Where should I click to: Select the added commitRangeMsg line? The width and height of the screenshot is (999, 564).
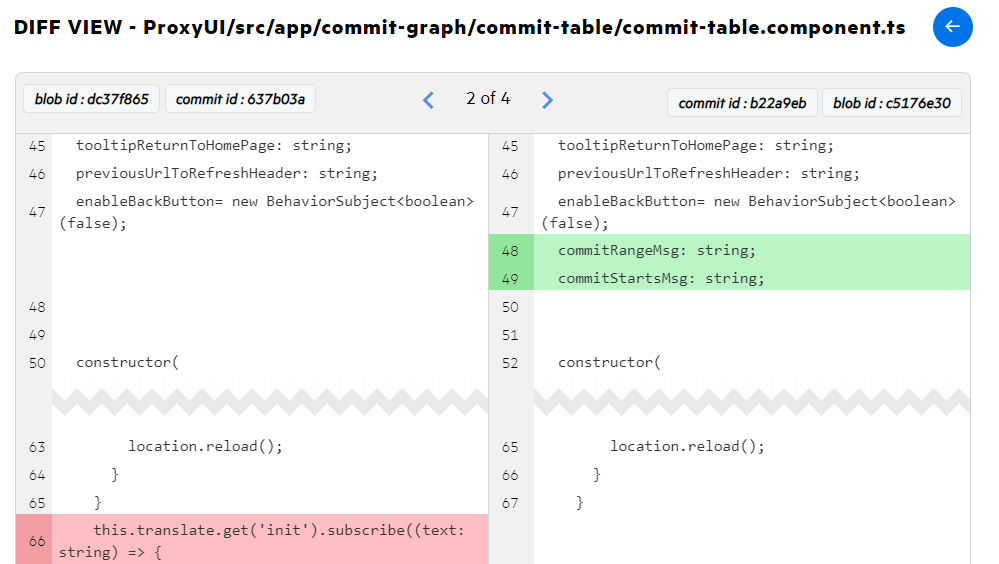tap(657, 250)
